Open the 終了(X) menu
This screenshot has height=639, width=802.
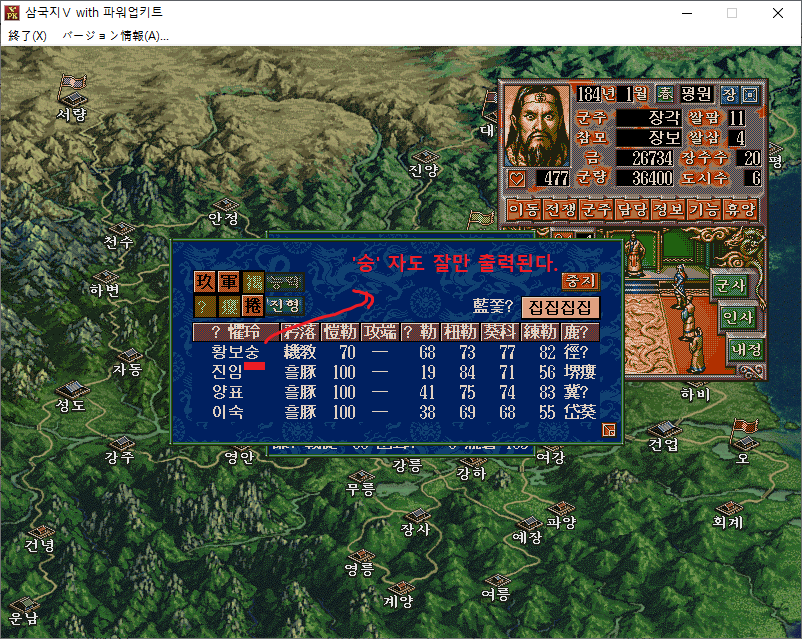27,36
